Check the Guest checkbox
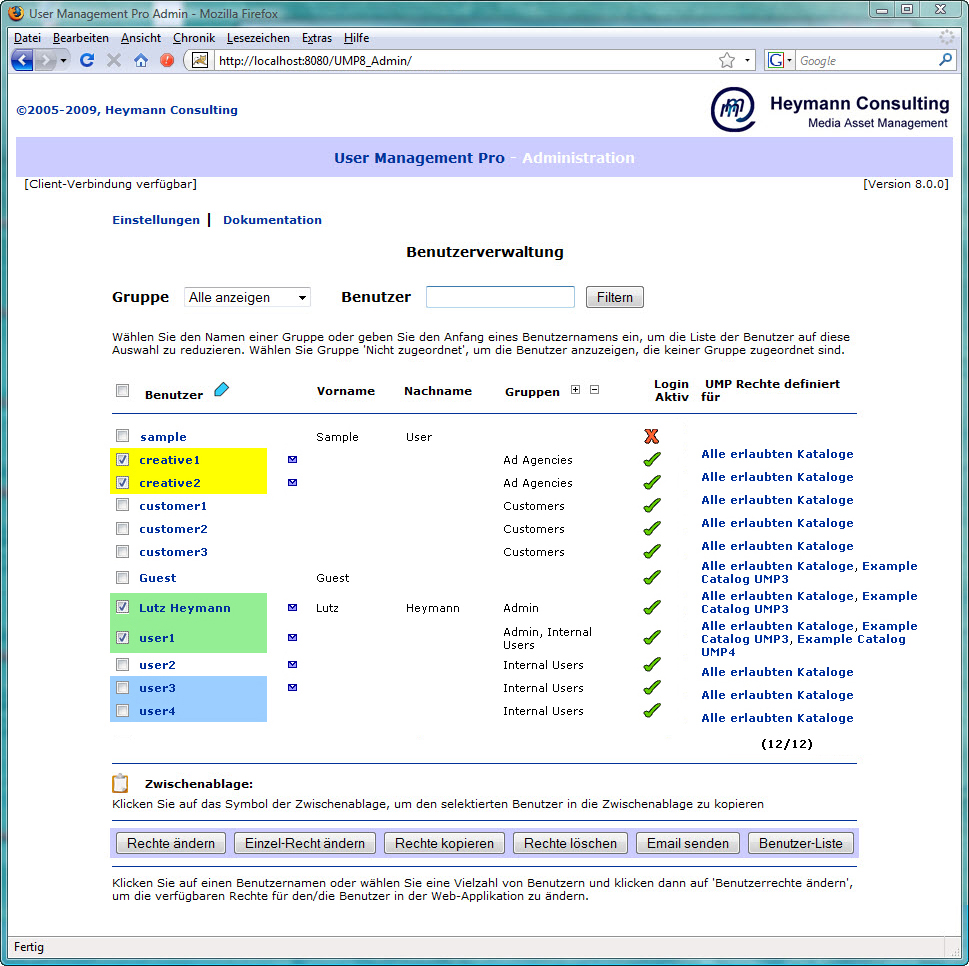The height and width of the screenshot is (966, 969). coord(122,577)
